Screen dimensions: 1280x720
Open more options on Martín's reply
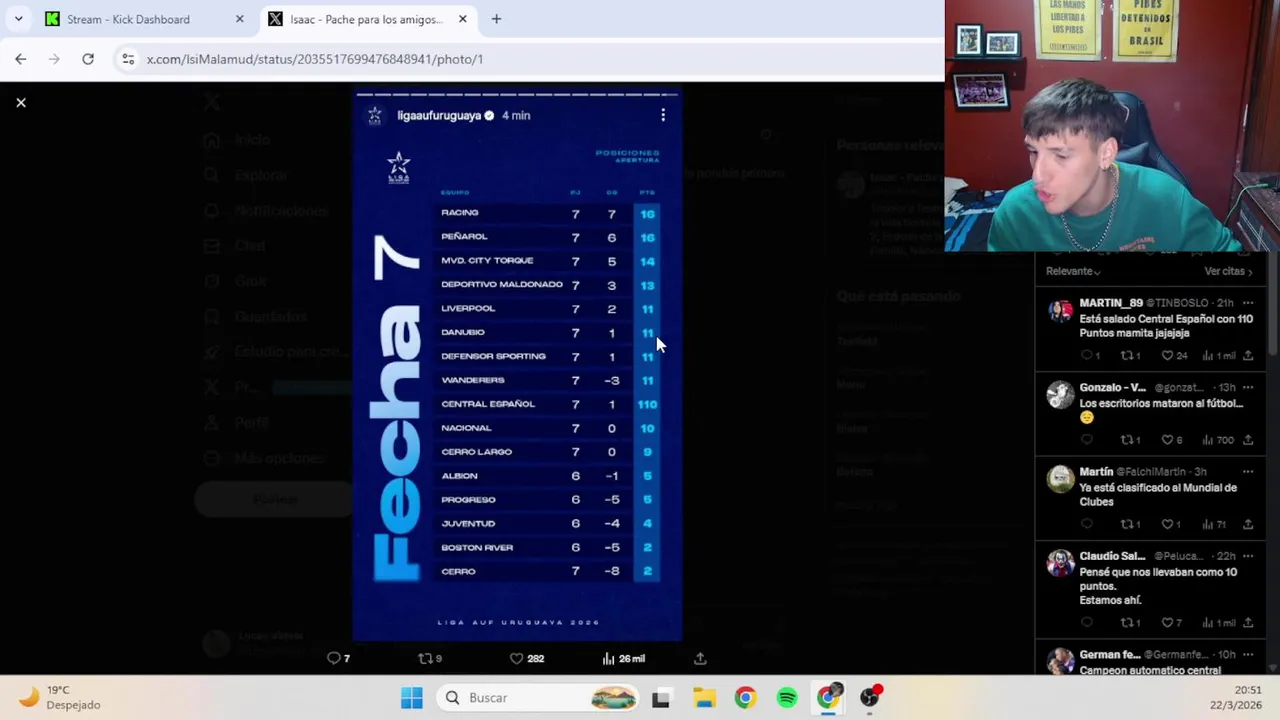(1248, 472)
